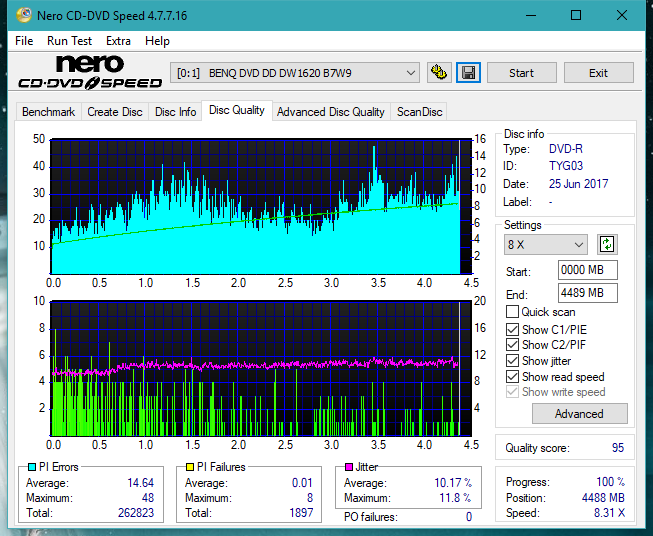This screenshot has width=653, height=536.
Task: Minimize the Nero CD-DVD Speed window
Action: pyautogui.click(x=531, y=15)
